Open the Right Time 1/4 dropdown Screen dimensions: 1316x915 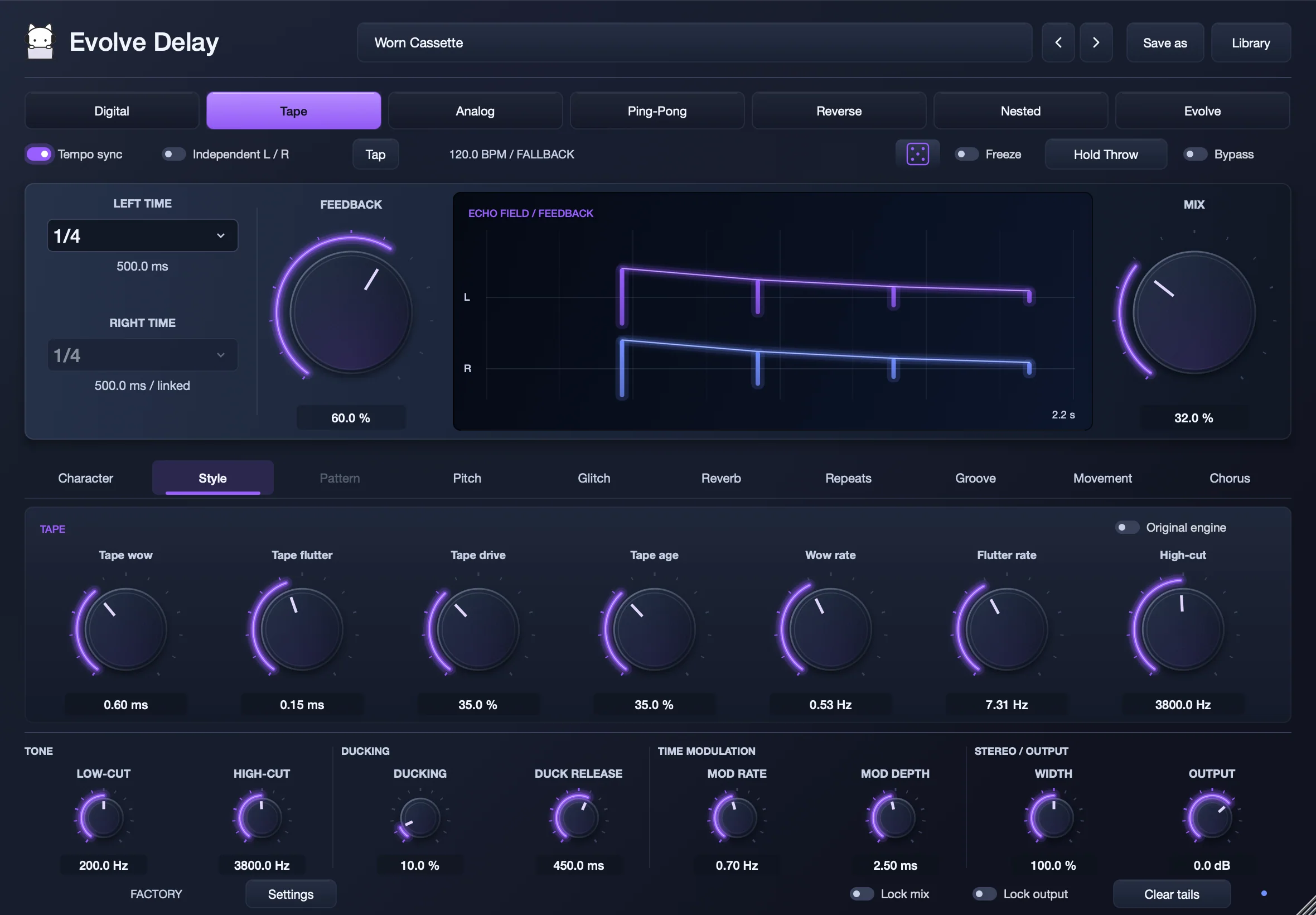pos(142,355)
